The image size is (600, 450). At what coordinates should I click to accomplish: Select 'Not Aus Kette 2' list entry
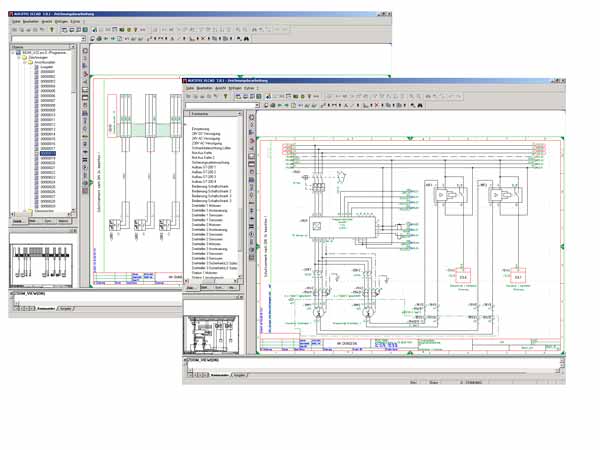(x=203, y=157)
